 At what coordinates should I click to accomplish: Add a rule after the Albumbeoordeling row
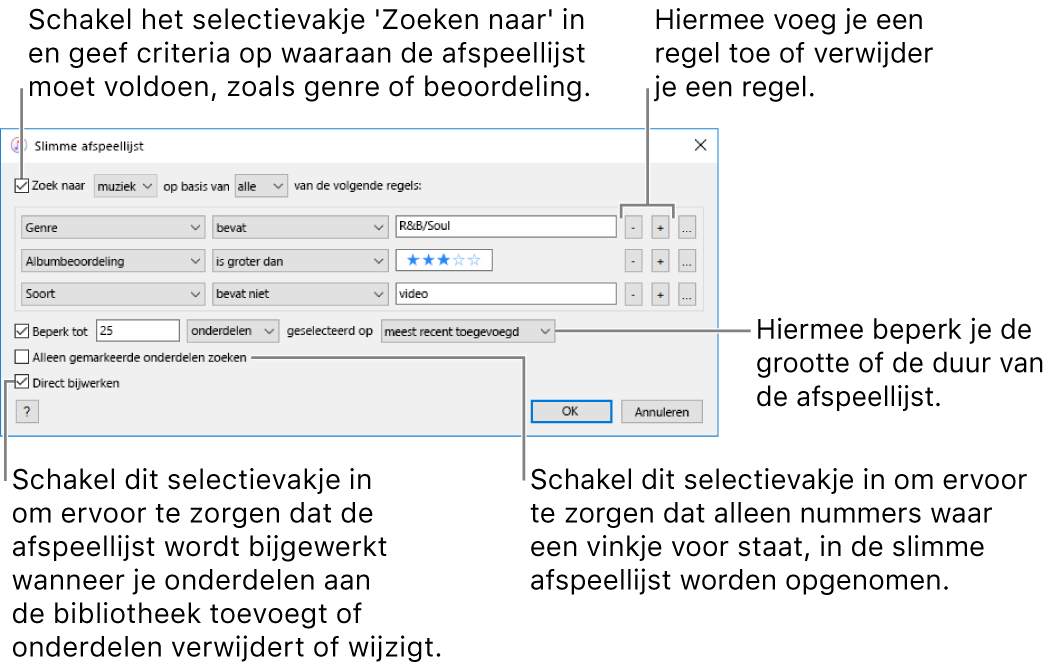point(660,261)
